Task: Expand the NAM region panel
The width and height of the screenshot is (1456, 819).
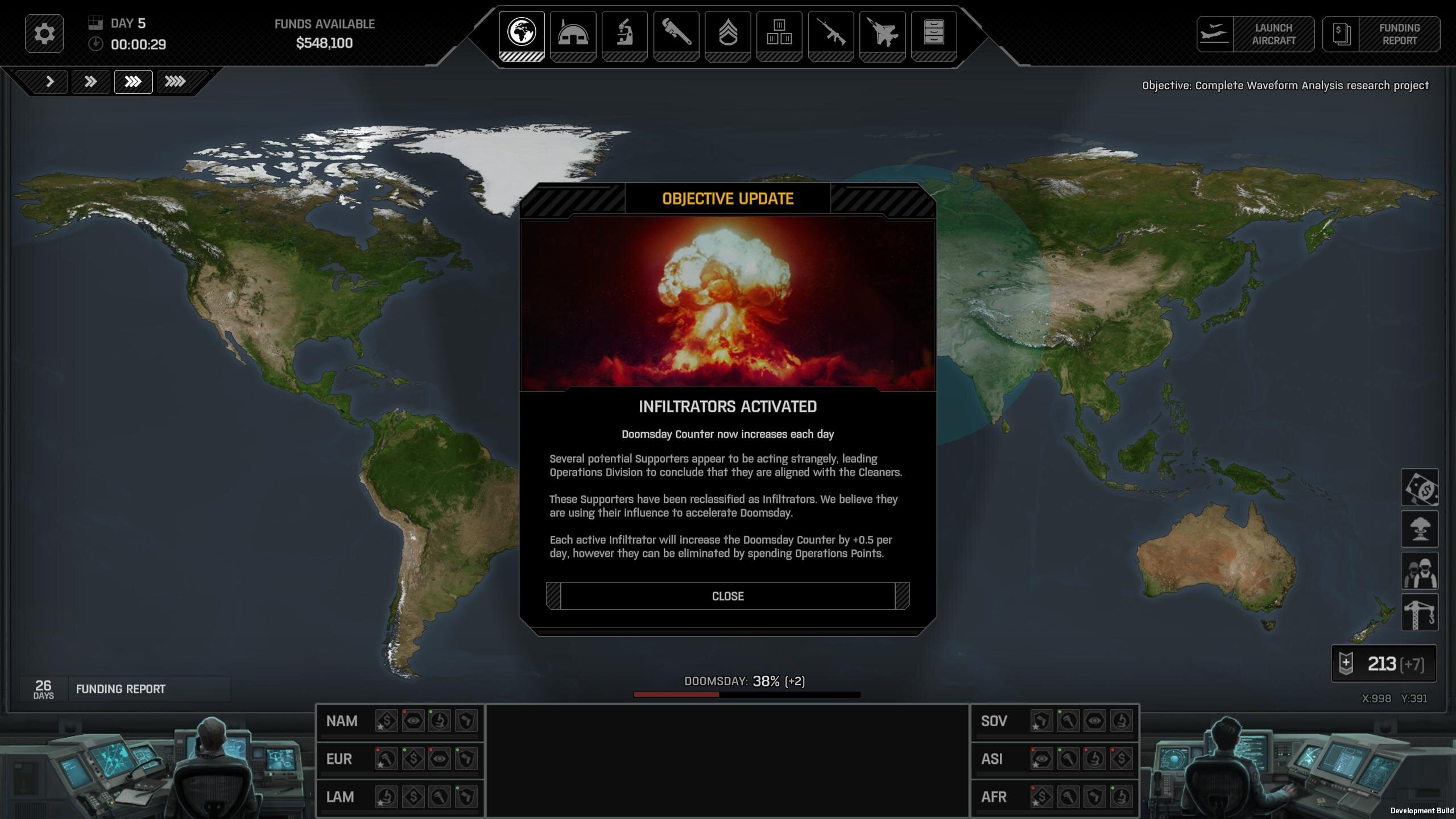Action: pyautogui.click(x=342, y=721)
